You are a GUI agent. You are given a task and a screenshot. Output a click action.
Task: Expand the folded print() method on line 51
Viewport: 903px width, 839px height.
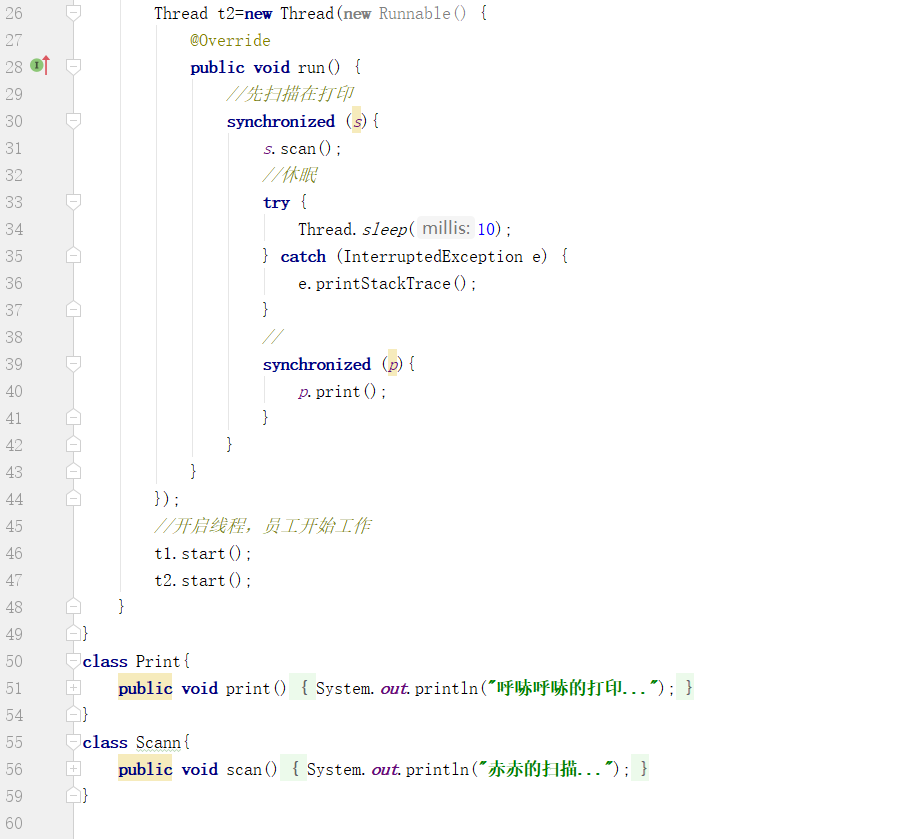(73, 688)
